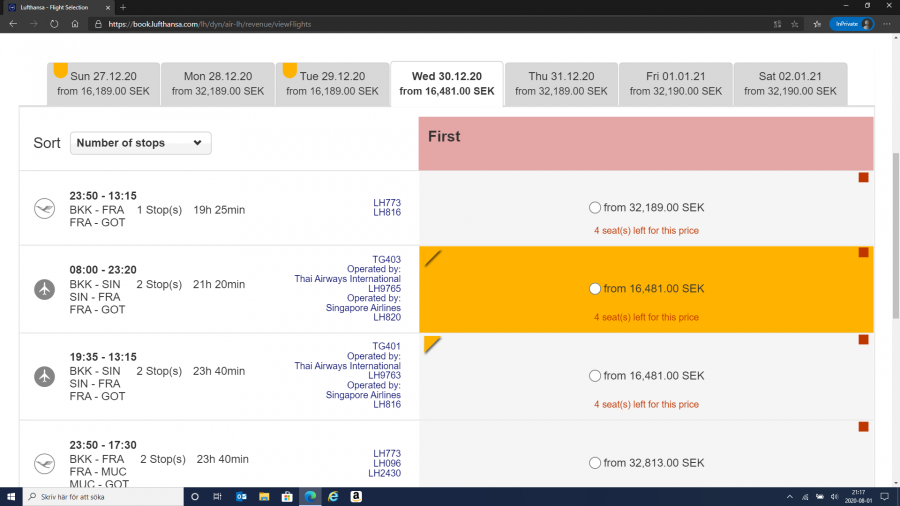Go to the browser Home icon
Screen dimensions: 900x506
point(75,24)
